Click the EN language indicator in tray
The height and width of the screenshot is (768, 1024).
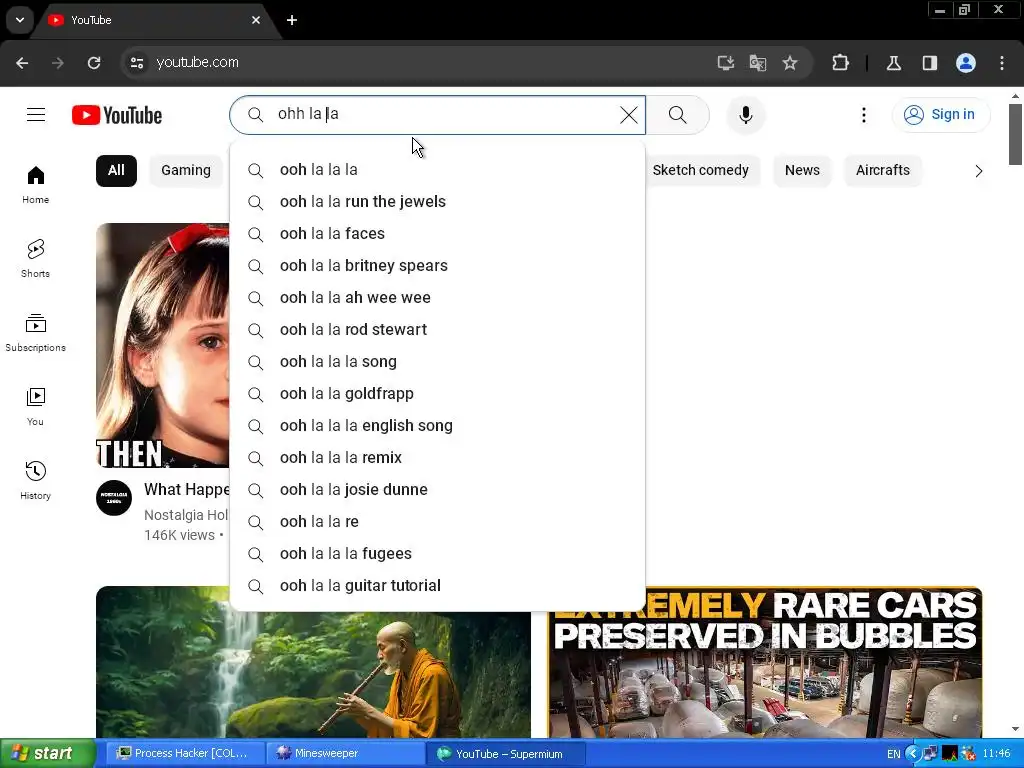[x=893, y=754]
